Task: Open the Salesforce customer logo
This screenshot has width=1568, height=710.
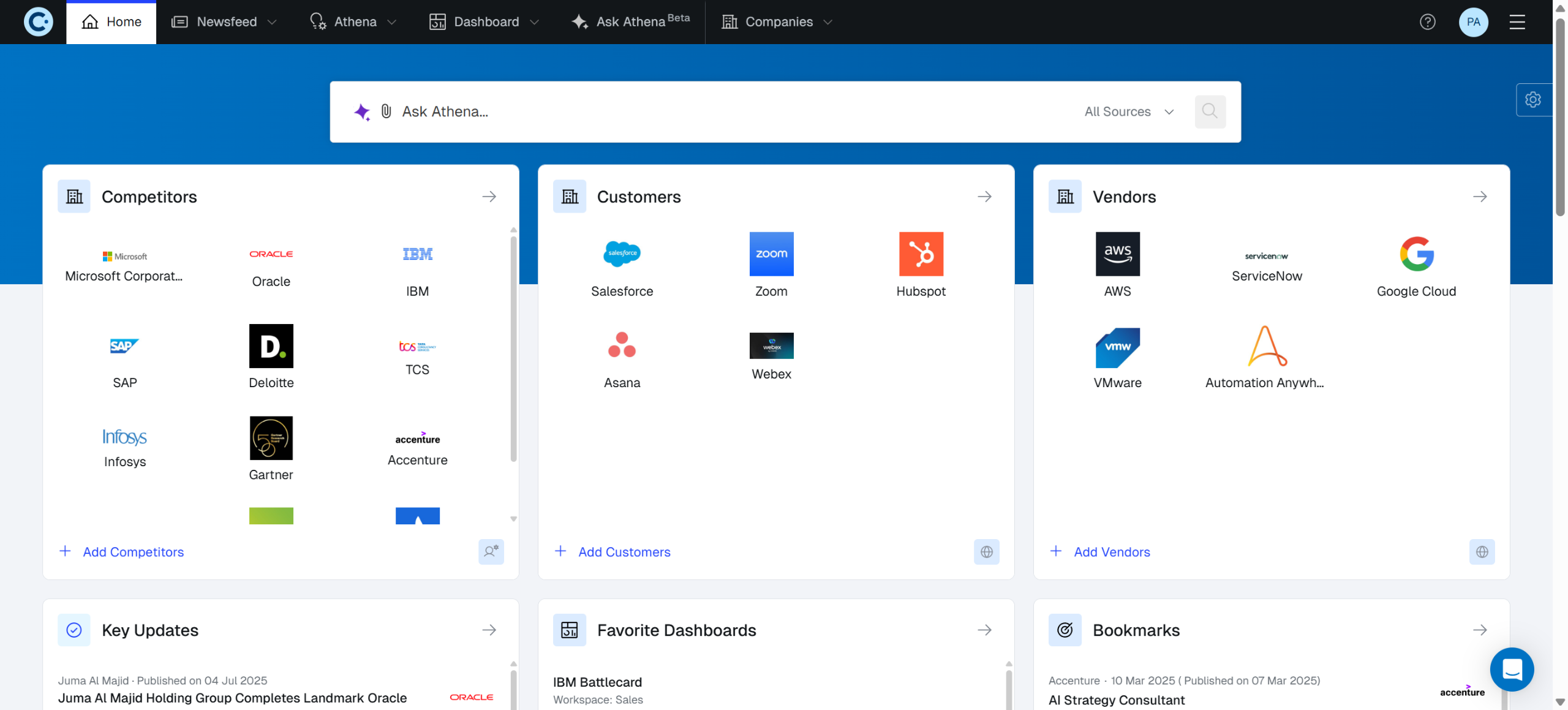Action: [x=622, y=254]
